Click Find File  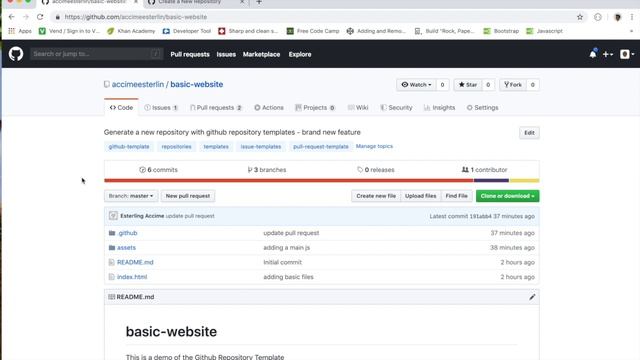click(456, 196)
